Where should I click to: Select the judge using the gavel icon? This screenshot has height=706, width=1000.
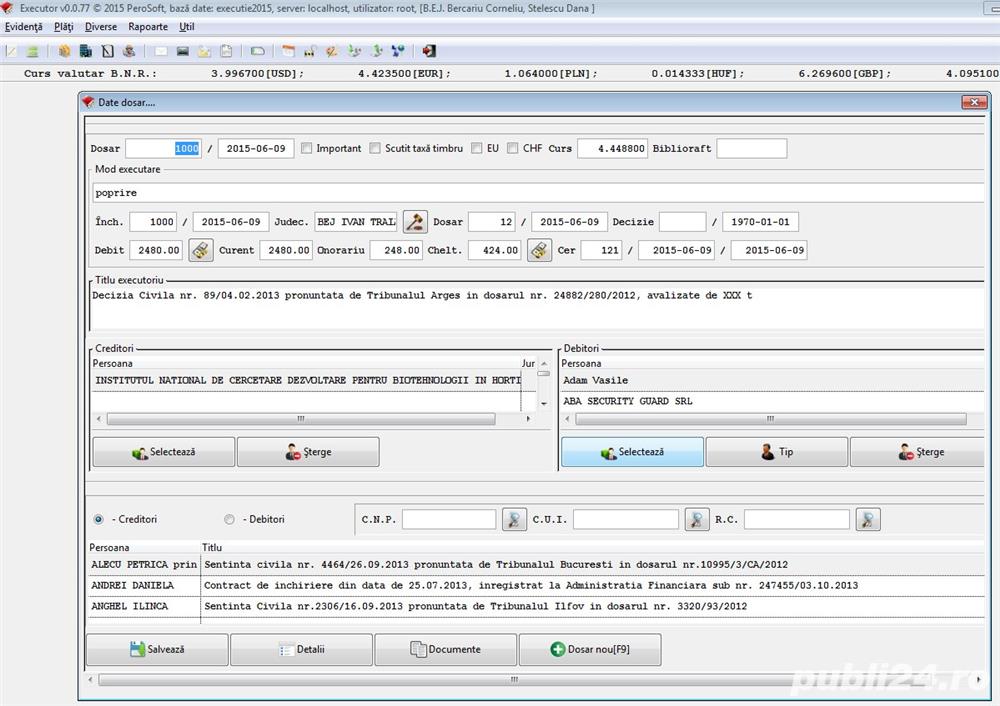(x=415, y=221)
